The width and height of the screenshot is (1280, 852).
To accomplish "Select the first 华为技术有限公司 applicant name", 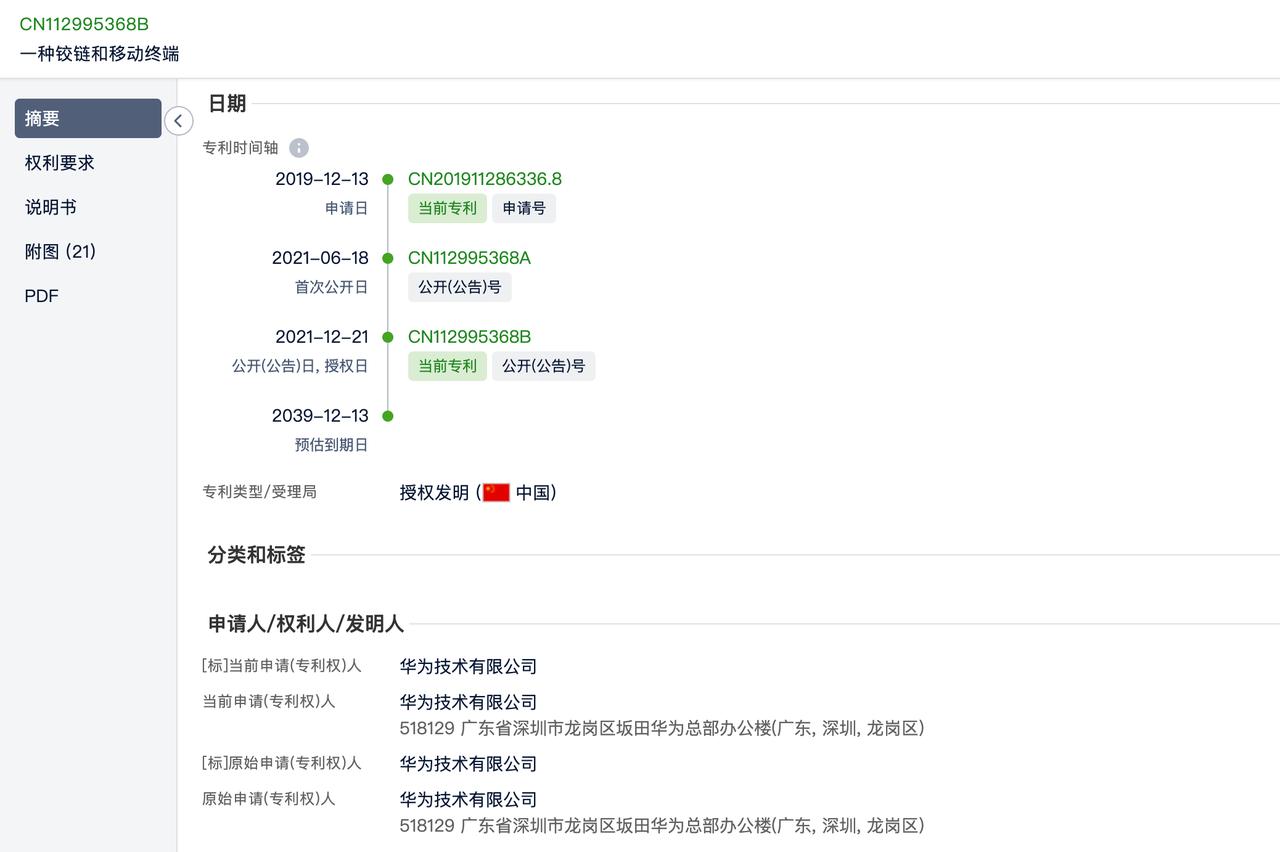I will pyautogui.click(x=468, y=666).
